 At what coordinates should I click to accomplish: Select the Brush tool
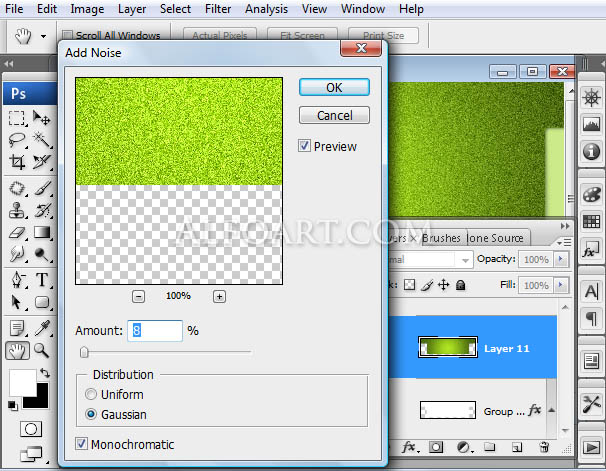[41, 189]
